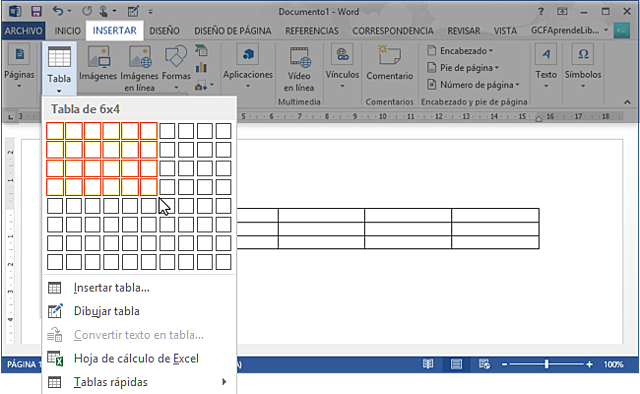This screenshot has height=394, width=640.
Task: Click the 100% zoom level
Action: coord(613,364)
